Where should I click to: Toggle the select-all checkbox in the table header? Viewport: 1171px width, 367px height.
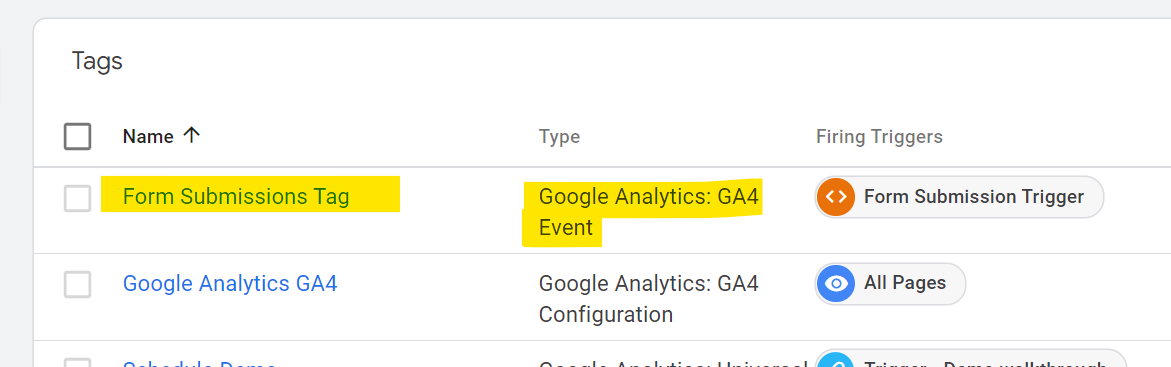[78, 137]
